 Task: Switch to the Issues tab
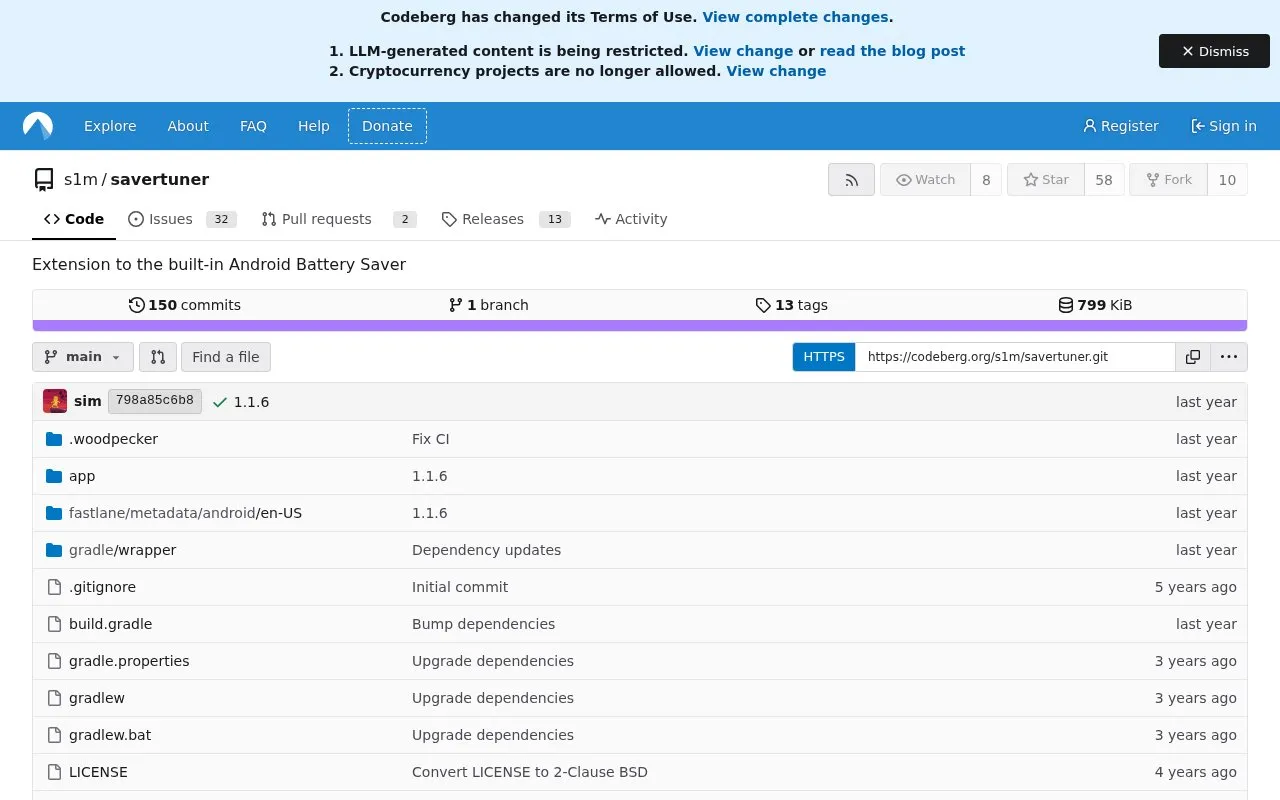pyautogui.click(x=182, y=219)
